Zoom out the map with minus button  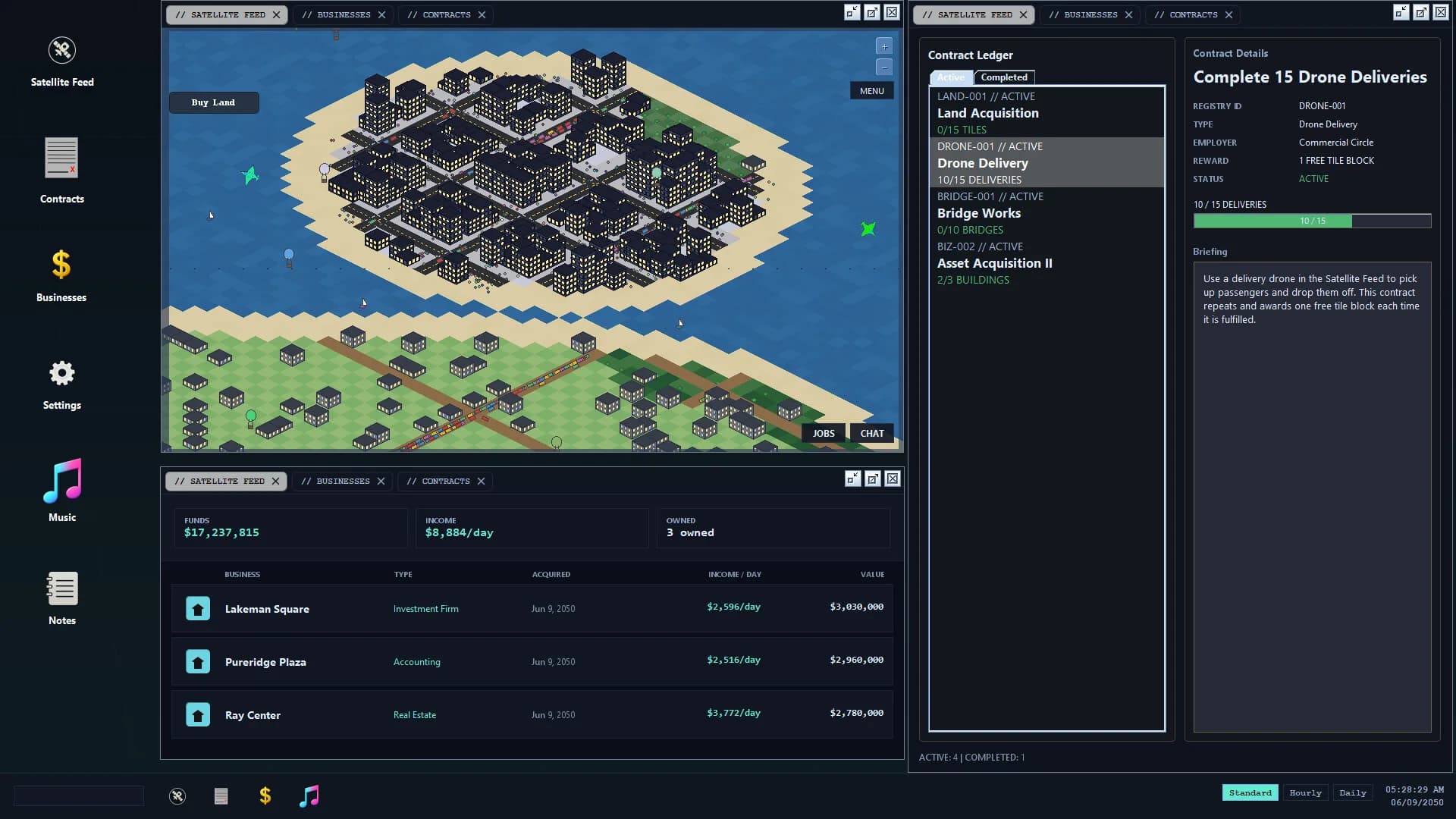click(x=884, y=67)
